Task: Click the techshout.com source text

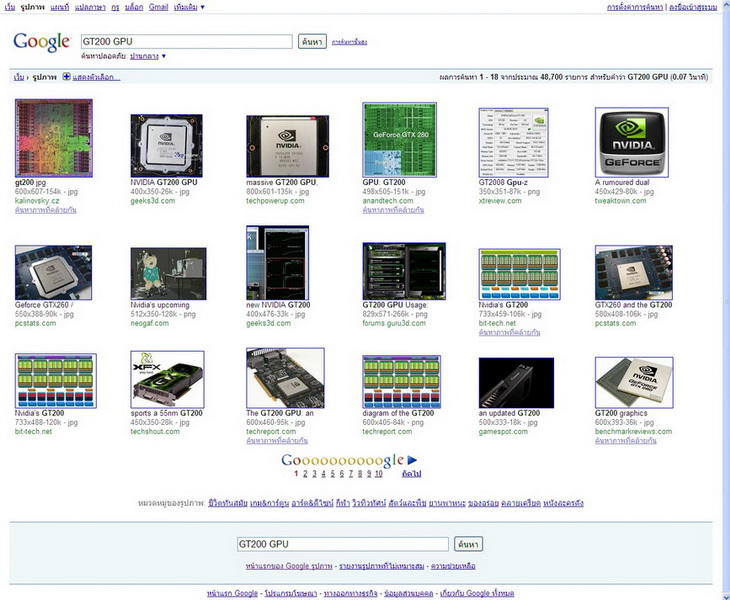Action: 155,431
